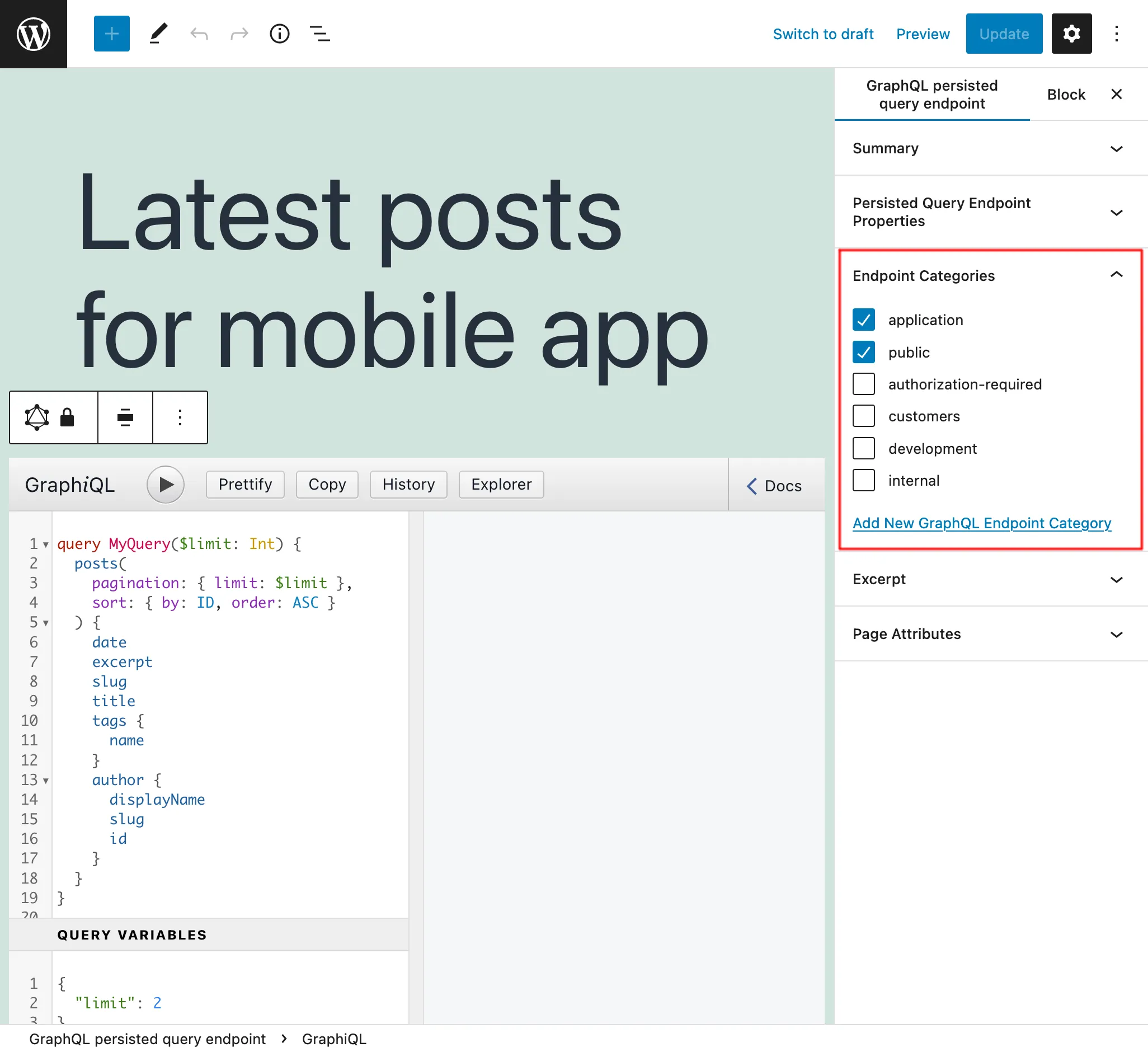Uncheck the public category checkbox

pos(863,353)
